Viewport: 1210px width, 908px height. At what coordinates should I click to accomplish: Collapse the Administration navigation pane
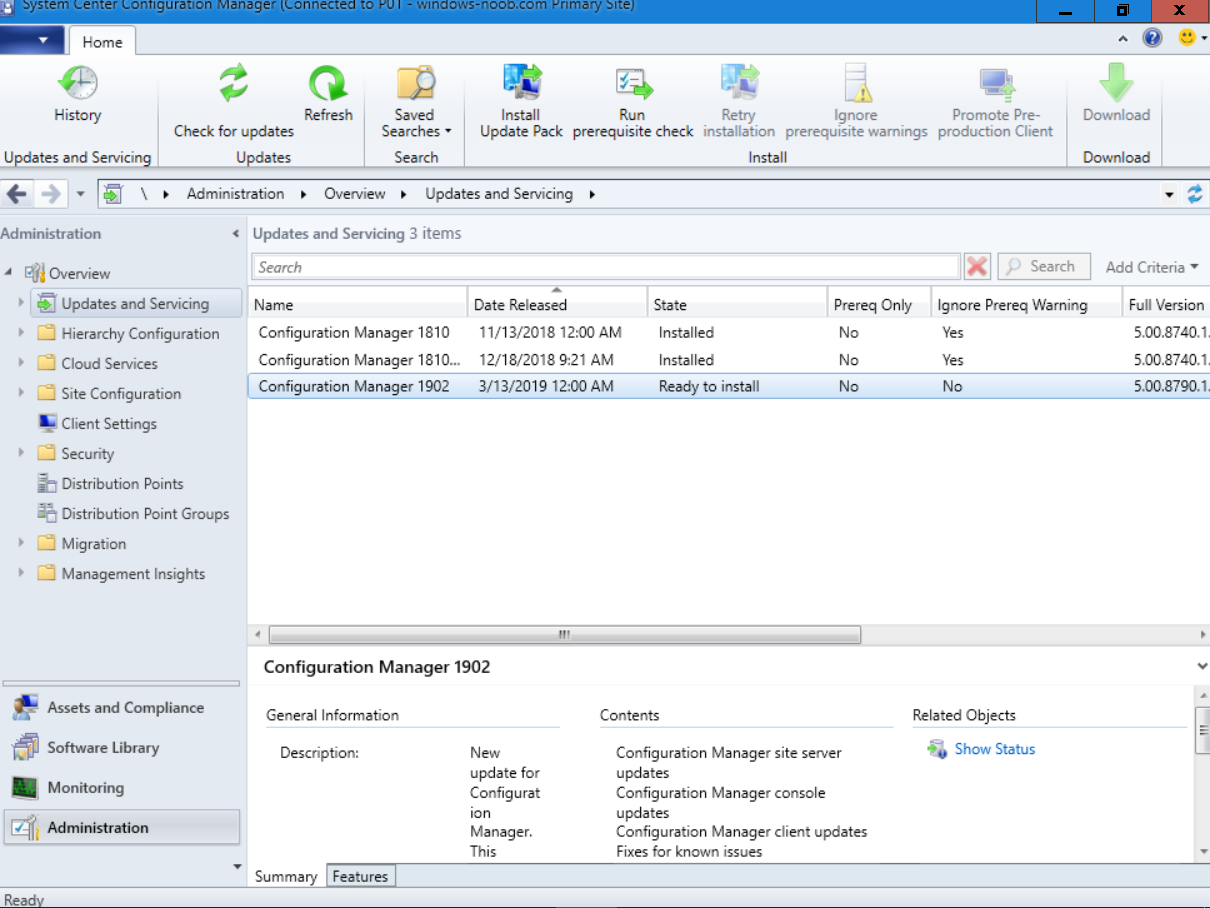pyautogui.click(x=236, y=234)
